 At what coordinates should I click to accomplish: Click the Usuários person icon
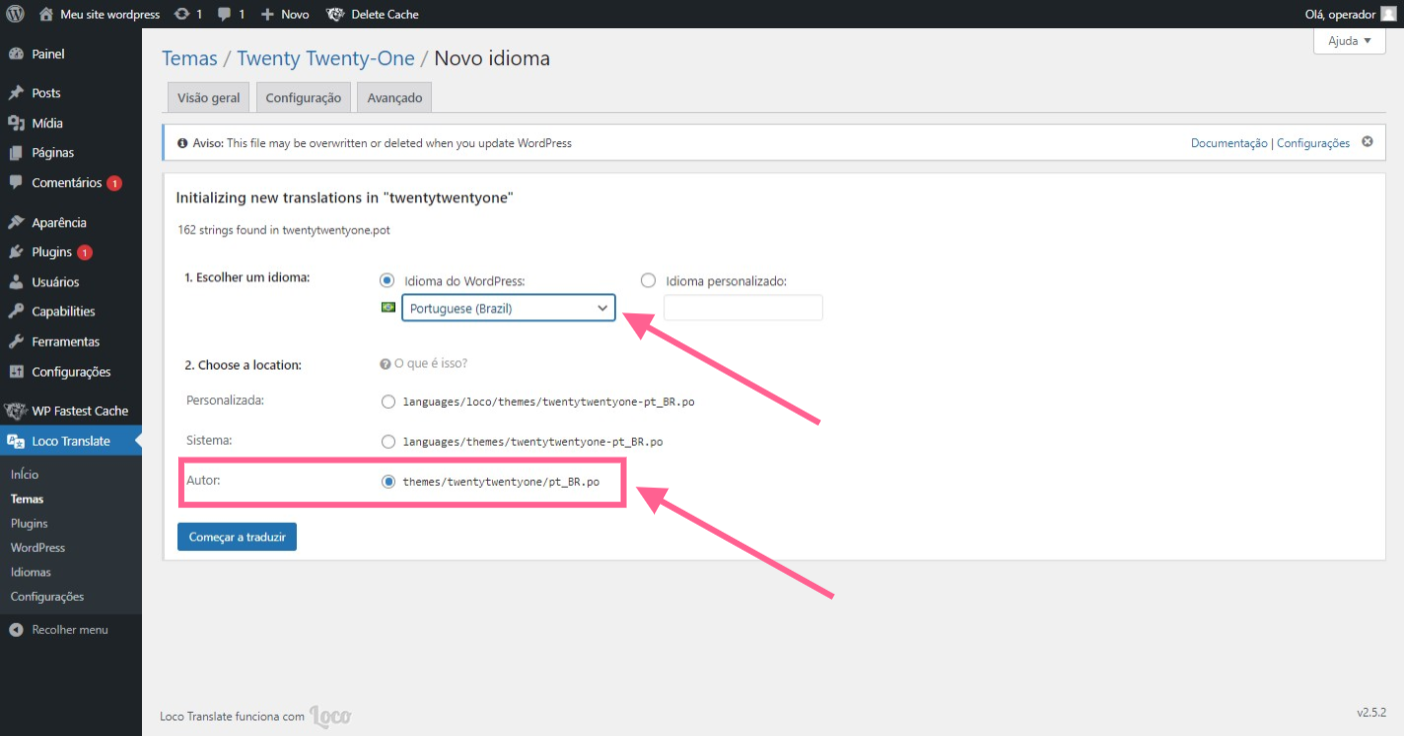(x=16, y=282)
